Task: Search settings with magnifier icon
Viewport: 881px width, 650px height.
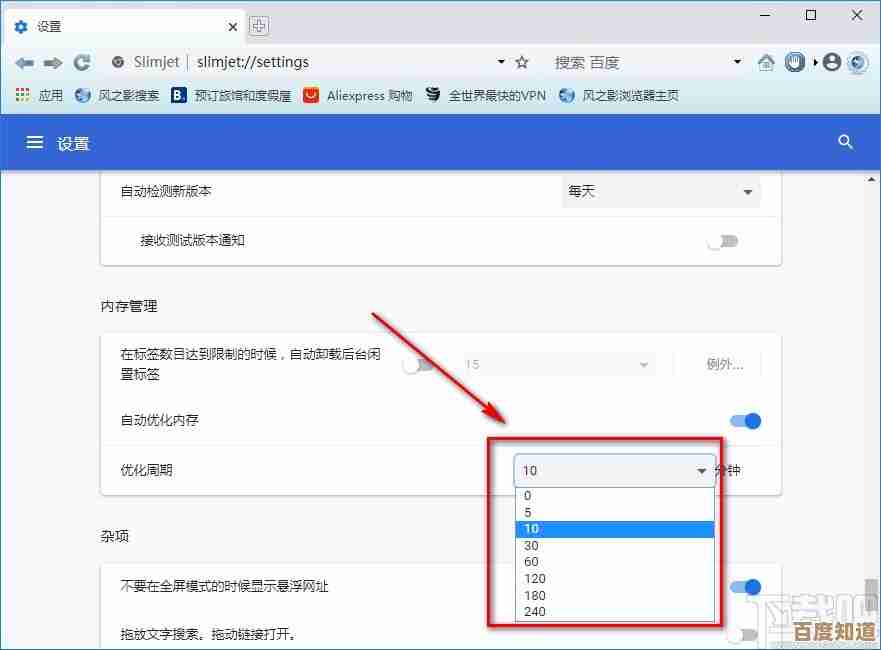Action: [845, 142]
